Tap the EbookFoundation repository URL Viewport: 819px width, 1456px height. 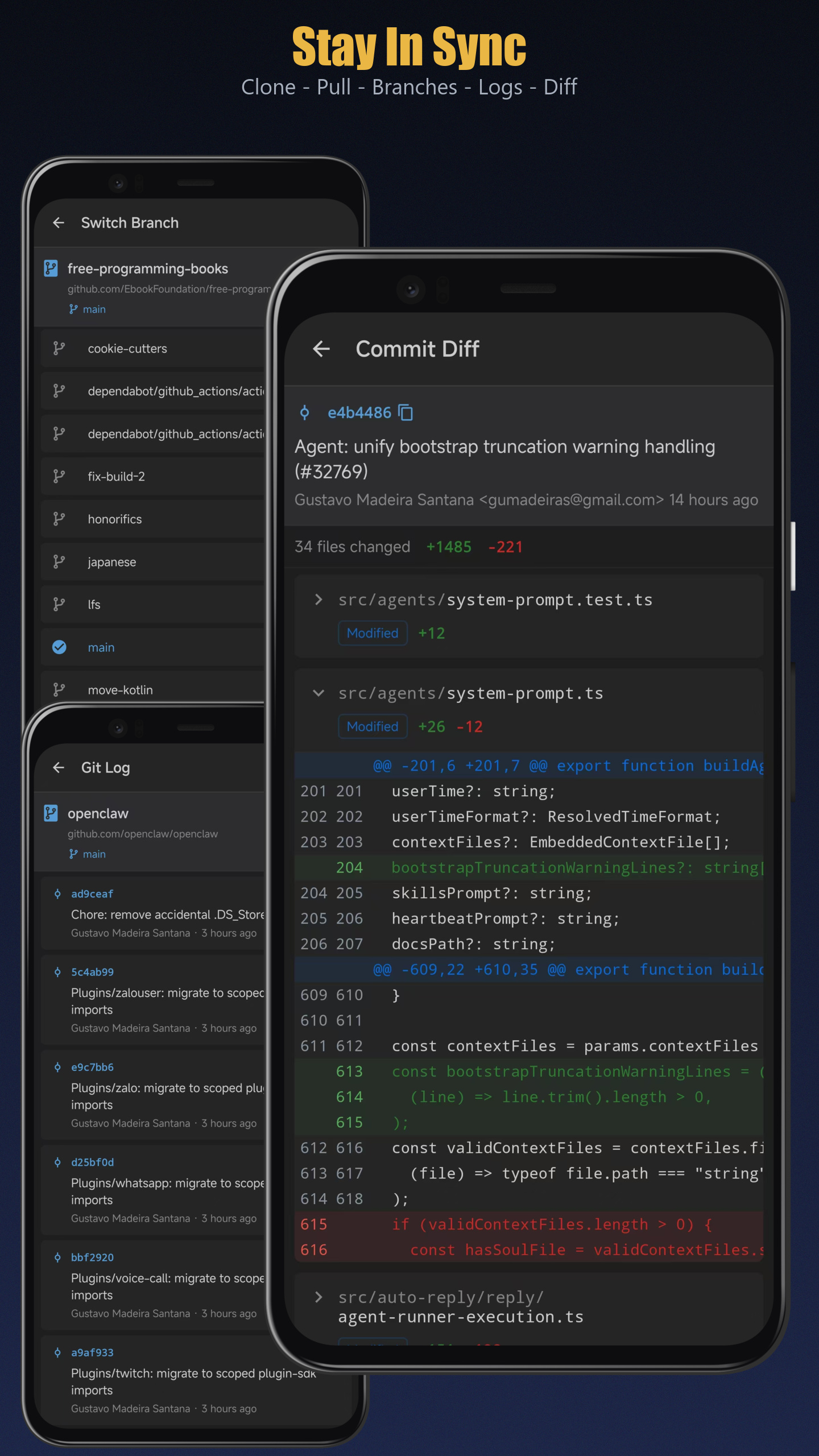(x=169, y=289)
